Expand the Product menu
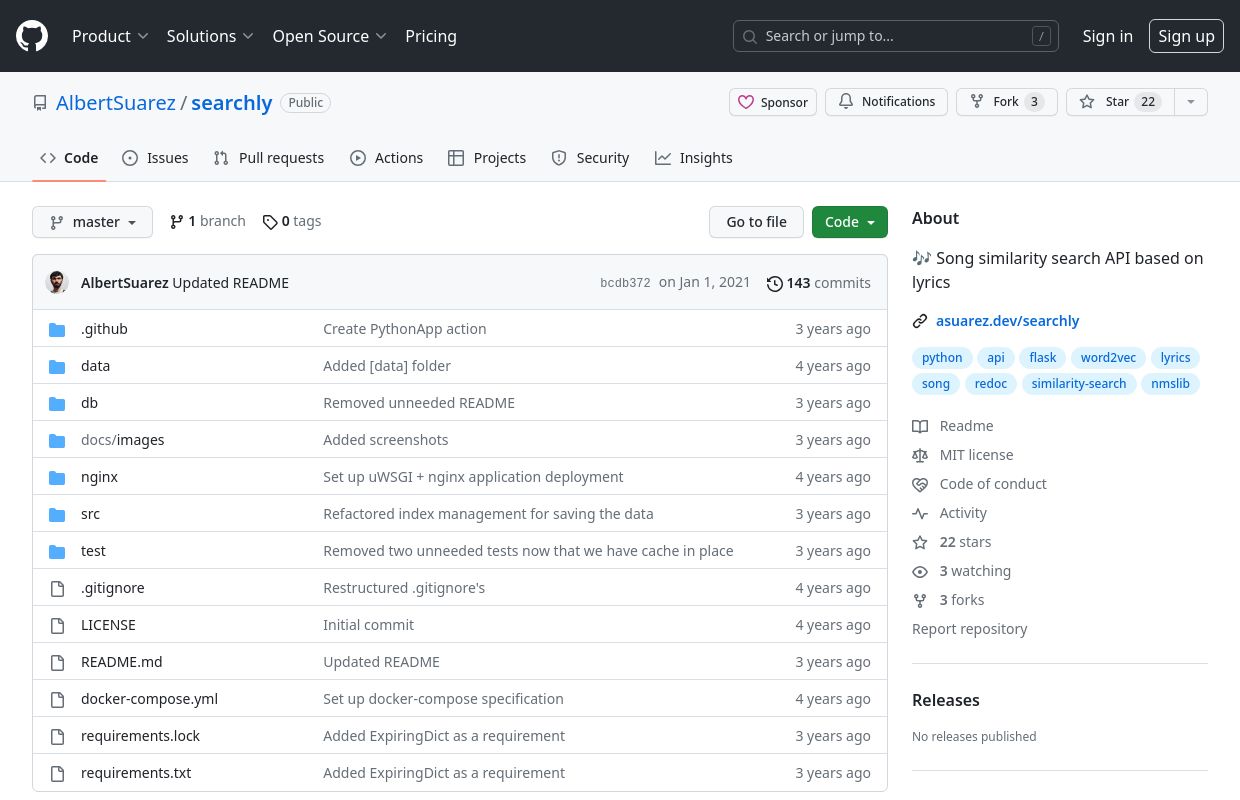 (110, 36)
